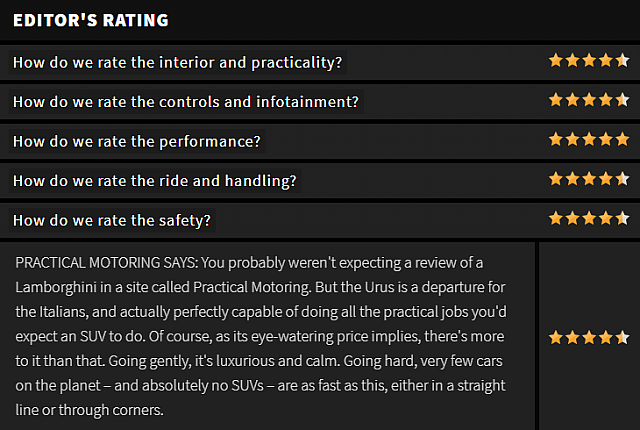This screenshot has width=640, height=430.
Task: Click the EDITOR'S RATING heading
Action: click(x=91, y=20)
